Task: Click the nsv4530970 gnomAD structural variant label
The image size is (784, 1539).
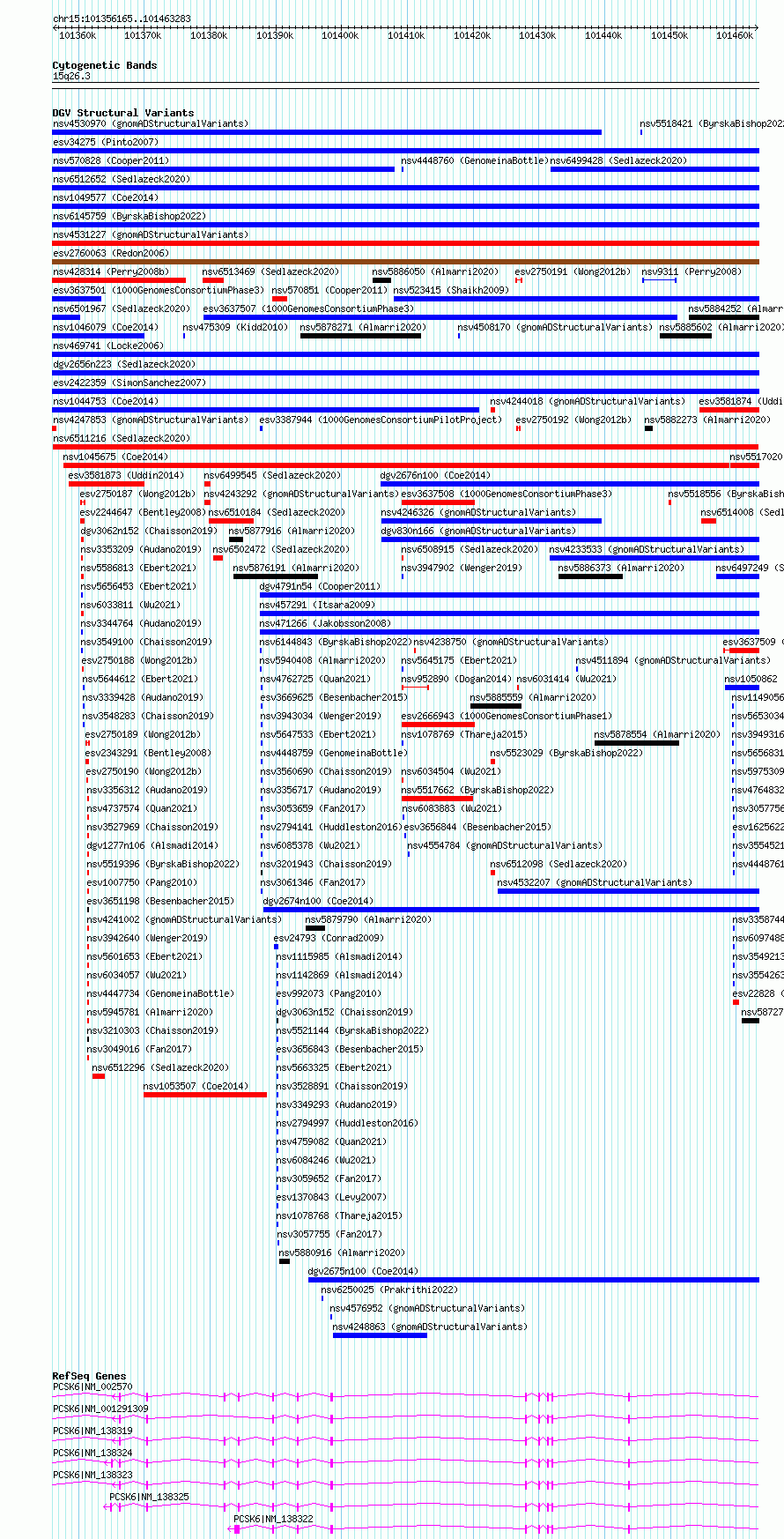Action: pos(151,123)
